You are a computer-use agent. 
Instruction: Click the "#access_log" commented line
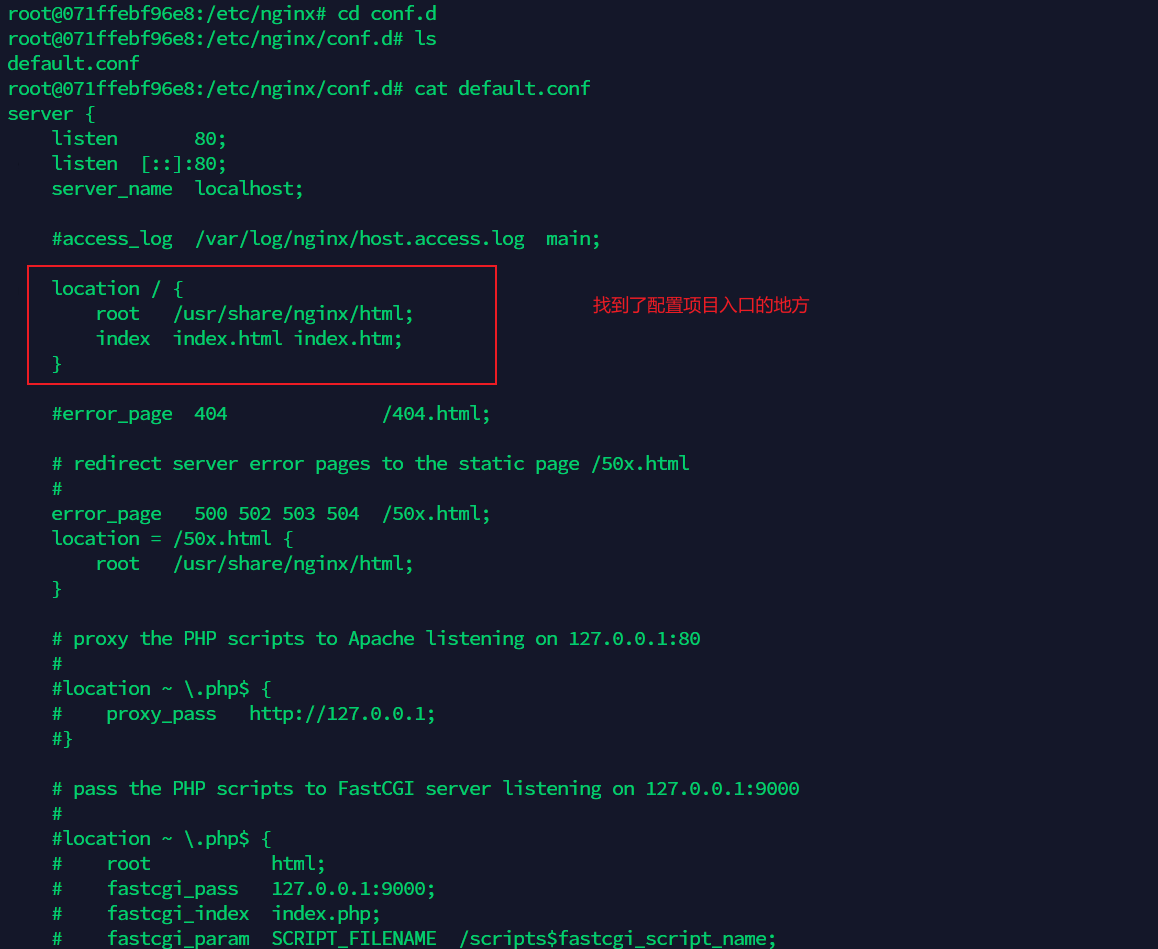coord(326,239)
